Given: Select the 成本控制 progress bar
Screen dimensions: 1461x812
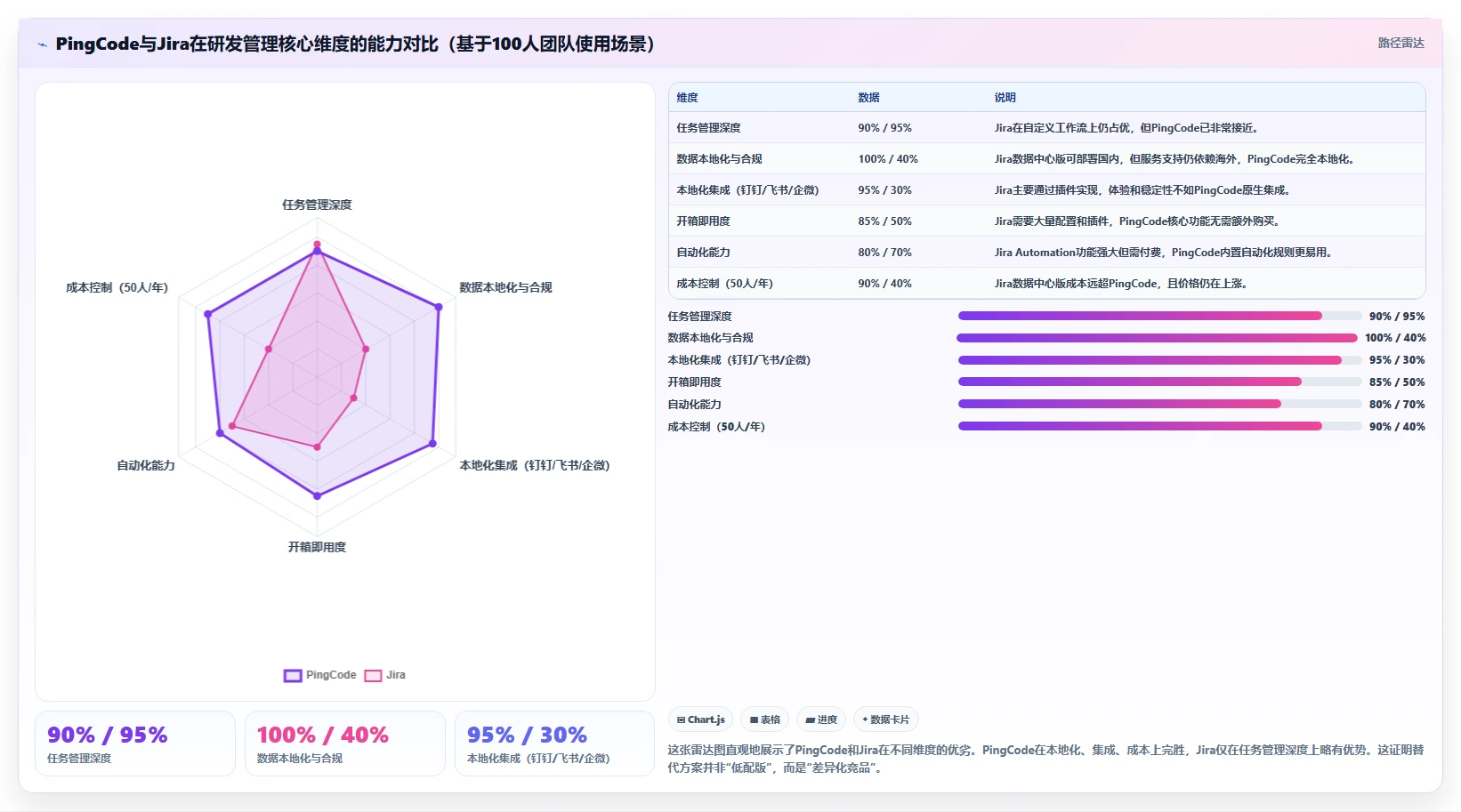Looking at the screenshot, I should click(1159, 426).
